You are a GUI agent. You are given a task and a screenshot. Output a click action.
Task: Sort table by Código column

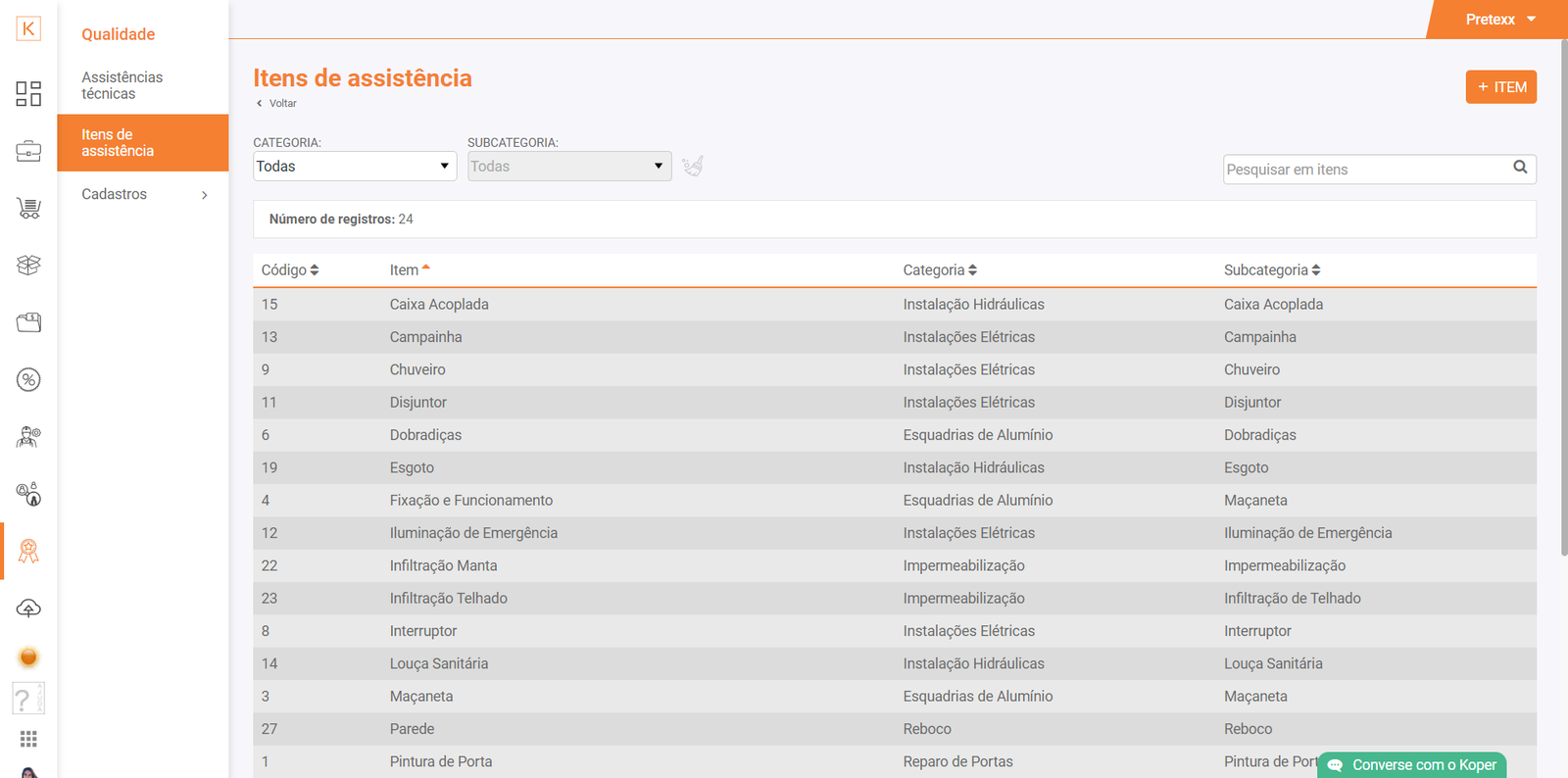pyautogui.click(x=290, y=270)
